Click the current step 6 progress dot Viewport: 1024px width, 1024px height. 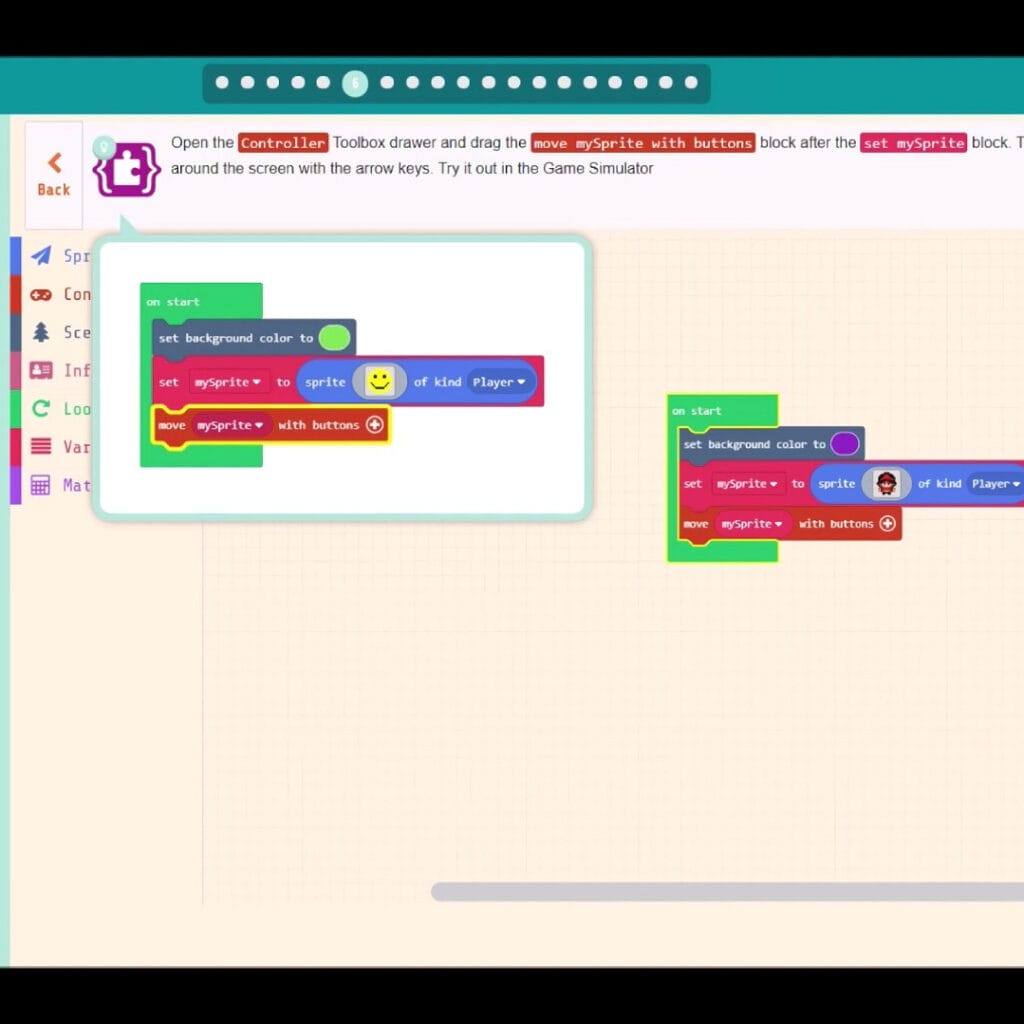pyautogui.click(x=355, y=83)
